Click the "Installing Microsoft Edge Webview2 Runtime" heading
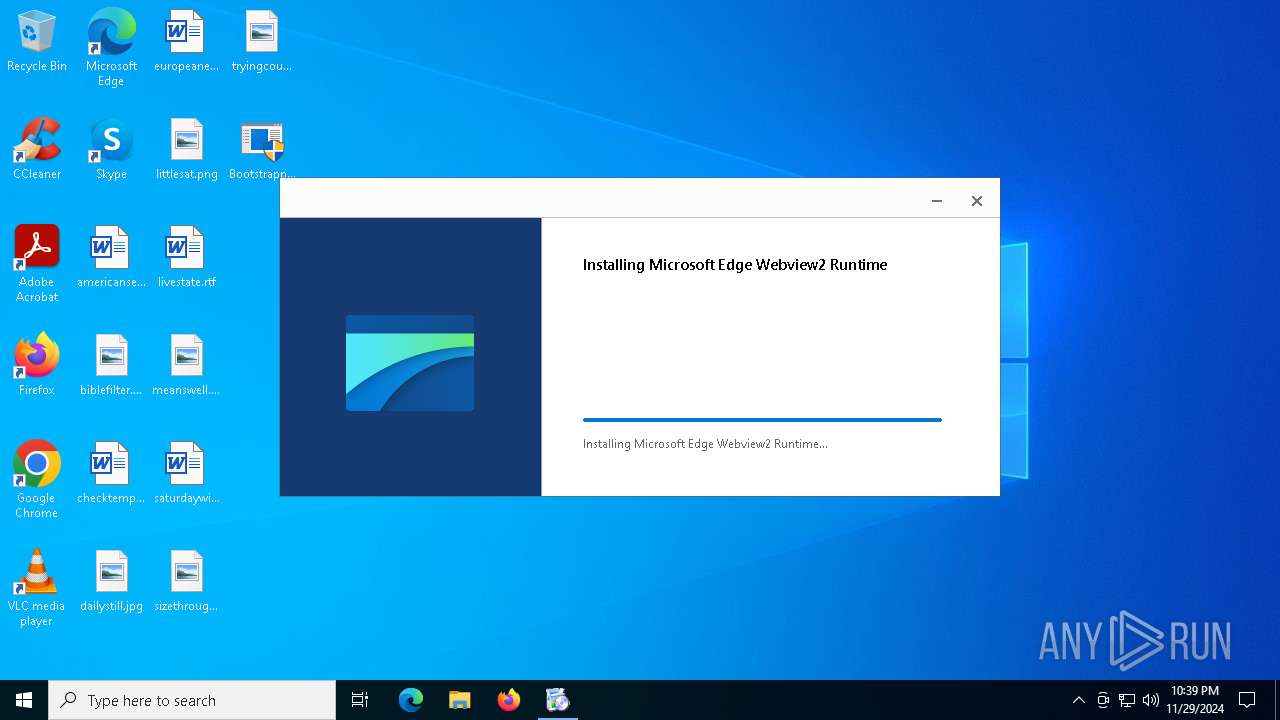 735,265
